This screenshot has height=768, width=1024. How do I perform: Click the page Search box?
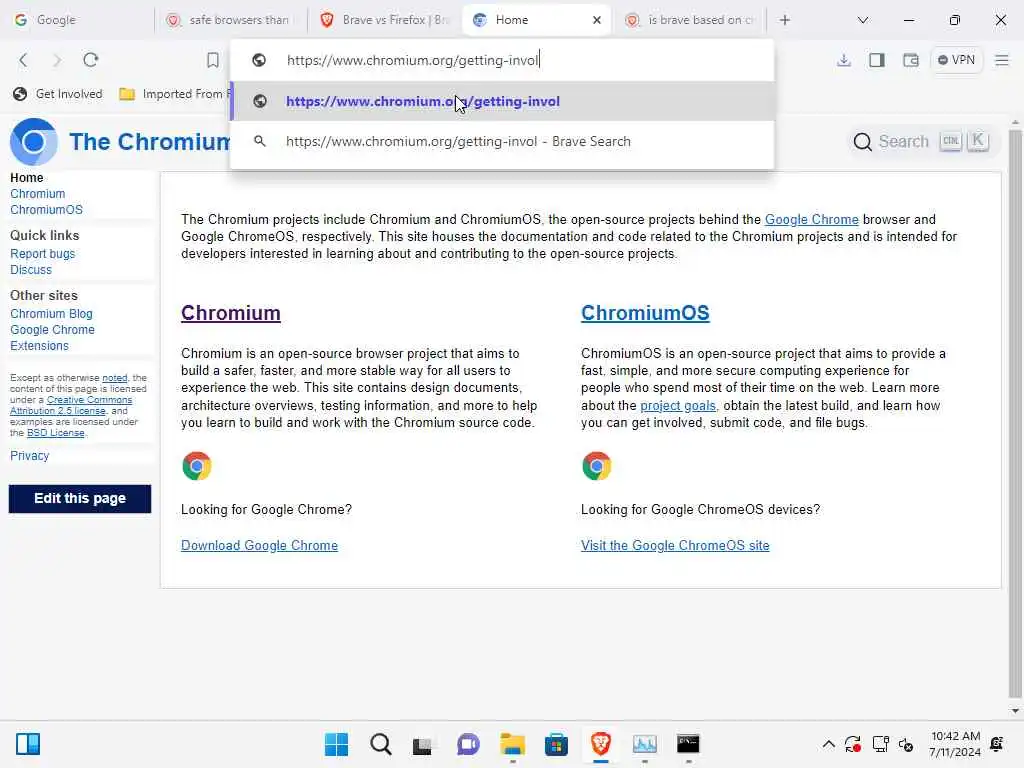(922, 141)
